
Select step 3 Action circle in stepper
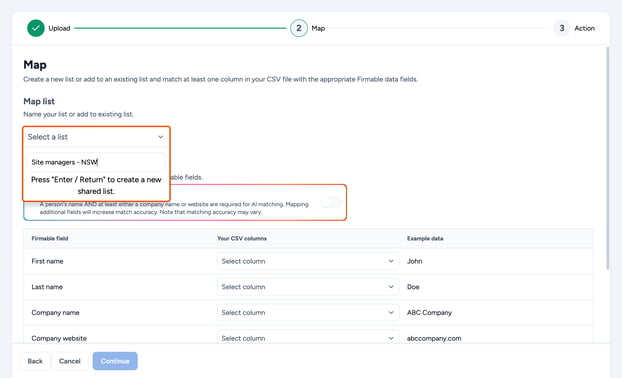pos(562,28)
